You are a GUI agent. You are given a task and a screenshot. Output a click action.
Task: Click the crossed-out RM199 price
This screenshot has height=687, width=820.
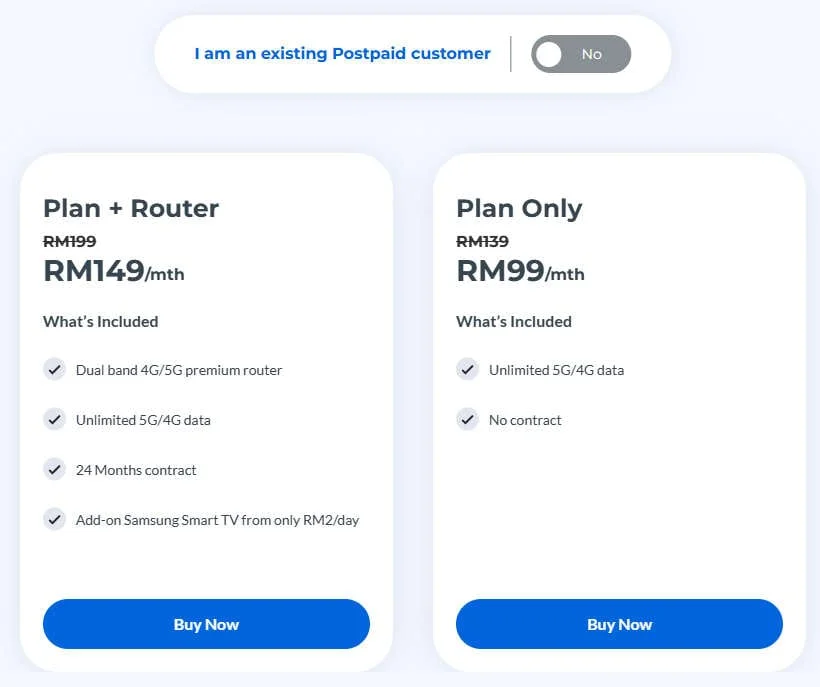(x=70, y=241)
